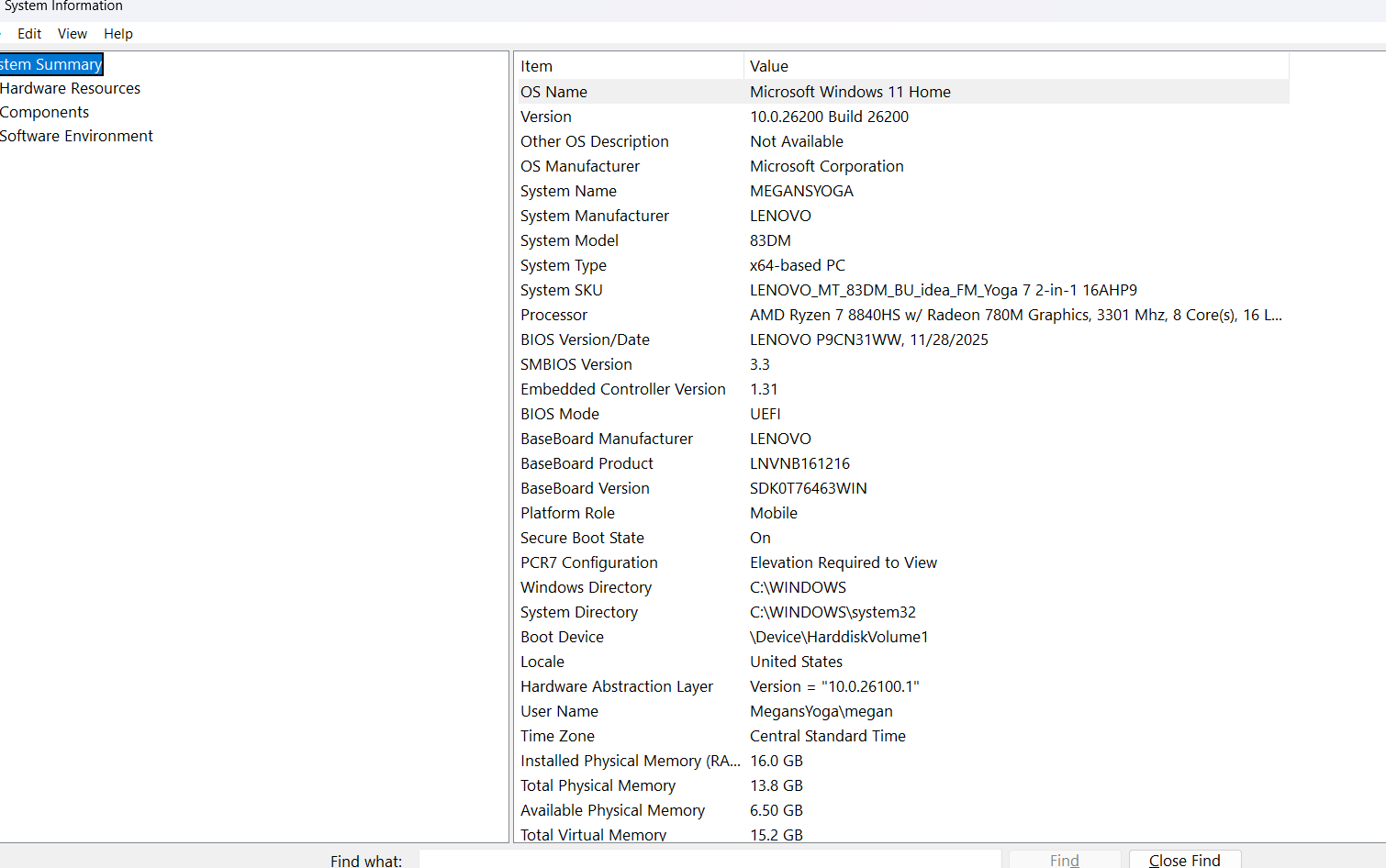Click the Value column header
The image size is (1386, 868).
point(1016,66)
